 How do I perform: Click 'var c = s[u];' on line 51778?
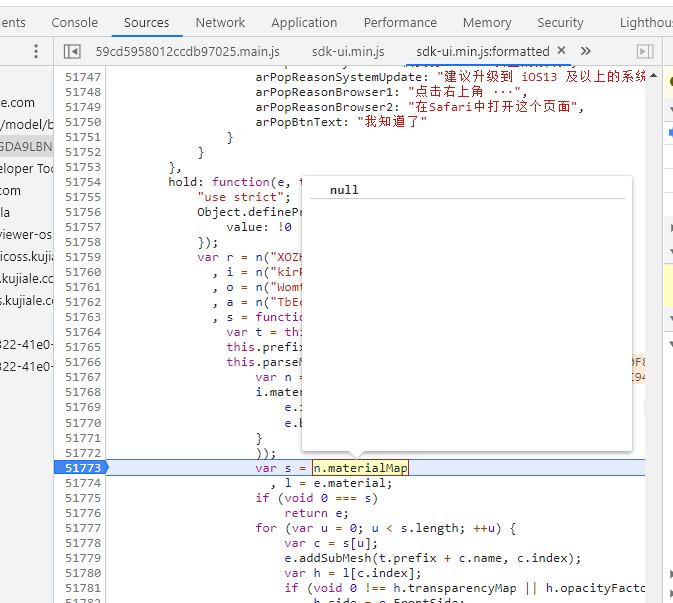[331, 543]
